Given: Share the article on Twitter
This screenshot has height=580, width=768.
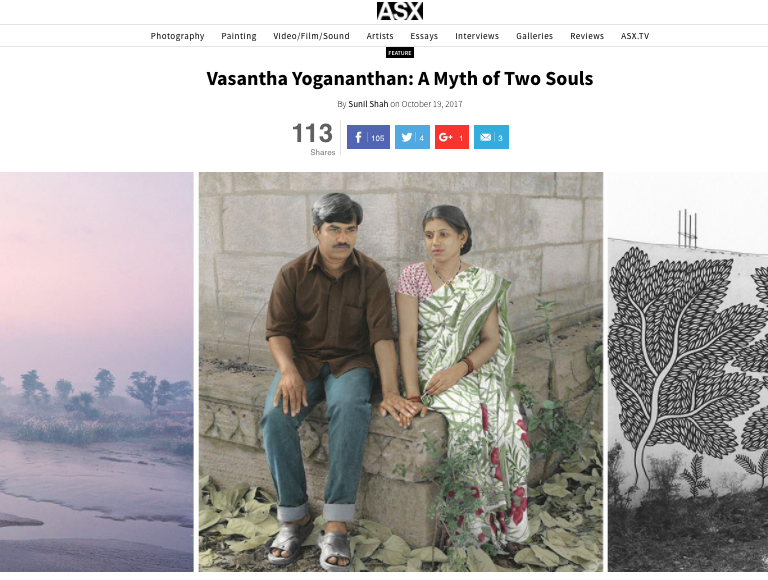Looking at the screenshot, I should point(412,137).
